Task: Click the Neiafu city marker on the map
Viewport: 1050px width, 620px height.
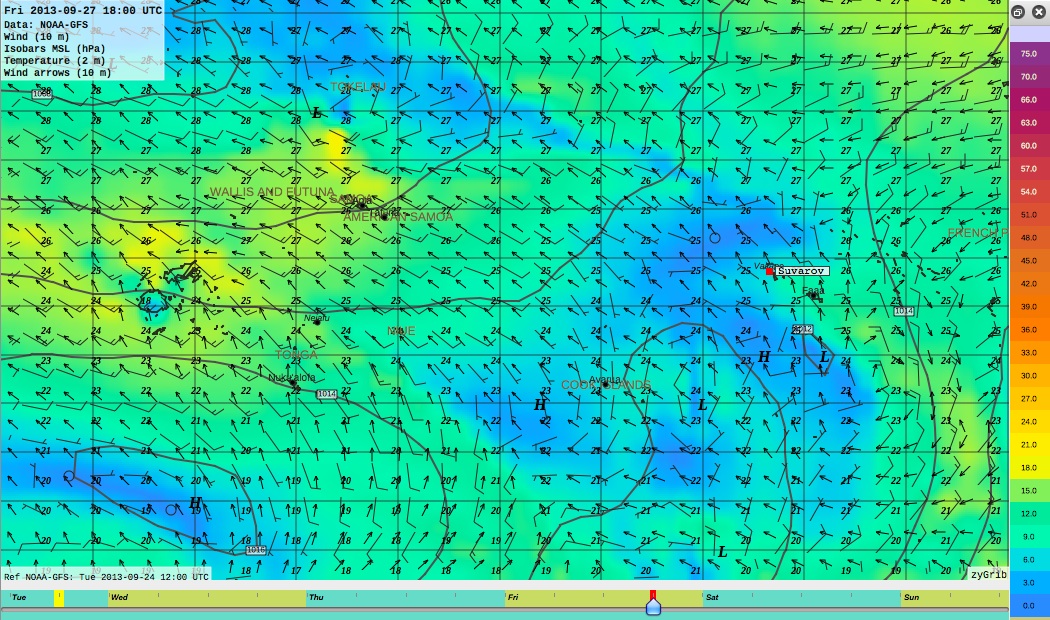Action: 318,322
